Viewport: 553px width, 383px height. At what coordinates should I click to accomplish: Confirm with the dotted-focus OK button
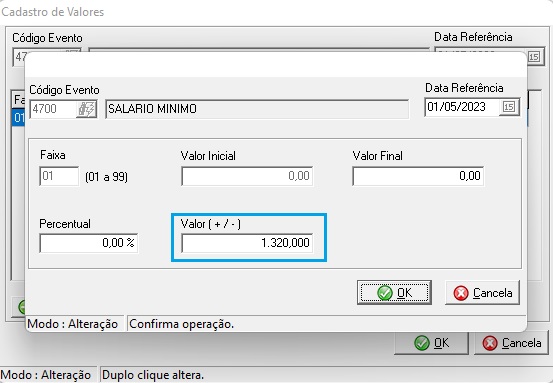tap(394, 292)
